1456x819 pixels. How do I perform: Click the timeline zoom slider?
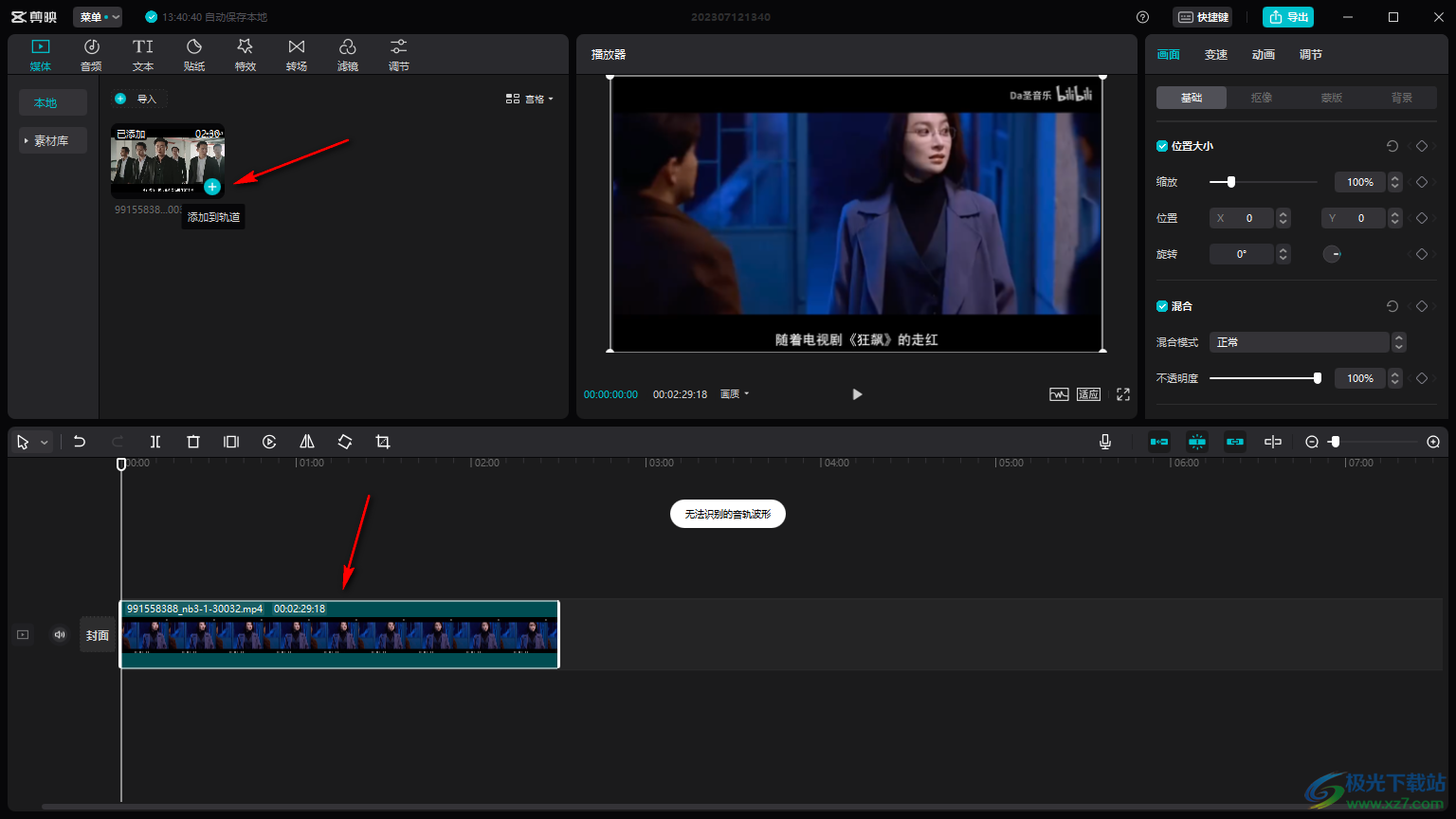pyautogui.click(x=1374, y=442)
